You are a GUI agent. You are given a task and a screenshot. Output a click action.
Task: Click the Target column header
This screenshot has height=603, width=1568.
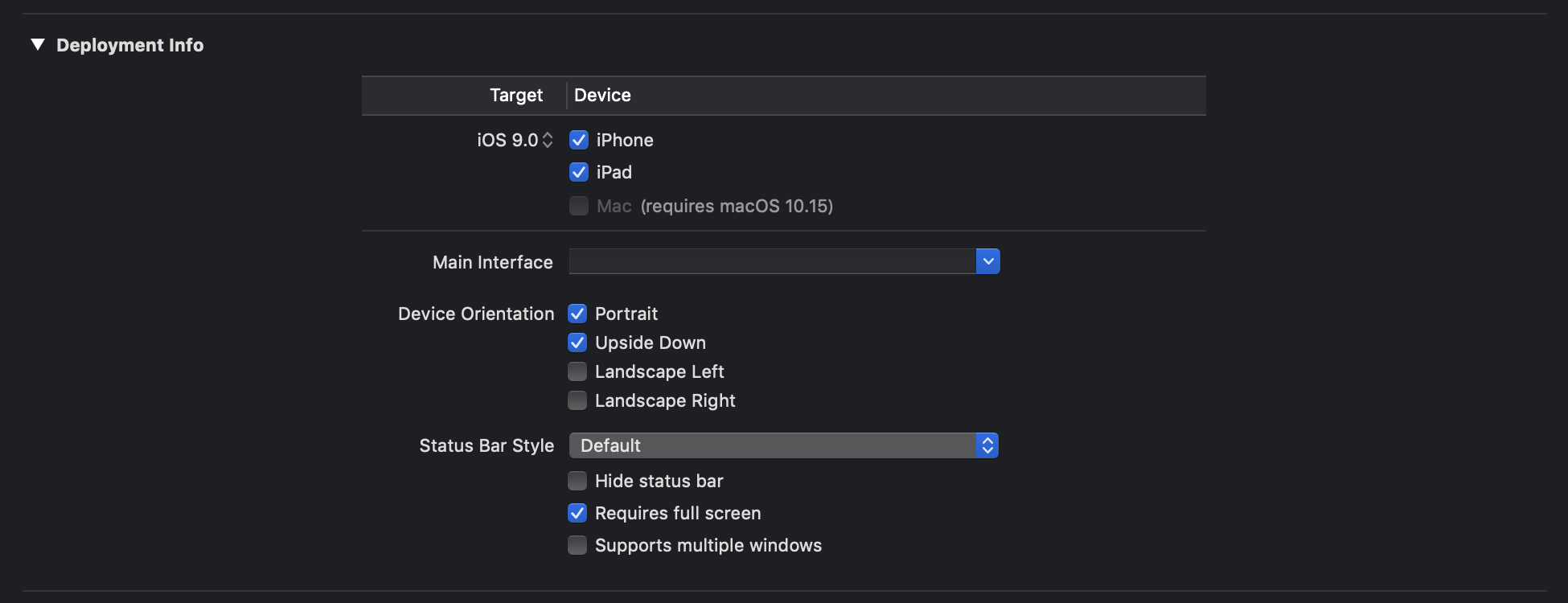pyautogui.click(x=516, y=95)
